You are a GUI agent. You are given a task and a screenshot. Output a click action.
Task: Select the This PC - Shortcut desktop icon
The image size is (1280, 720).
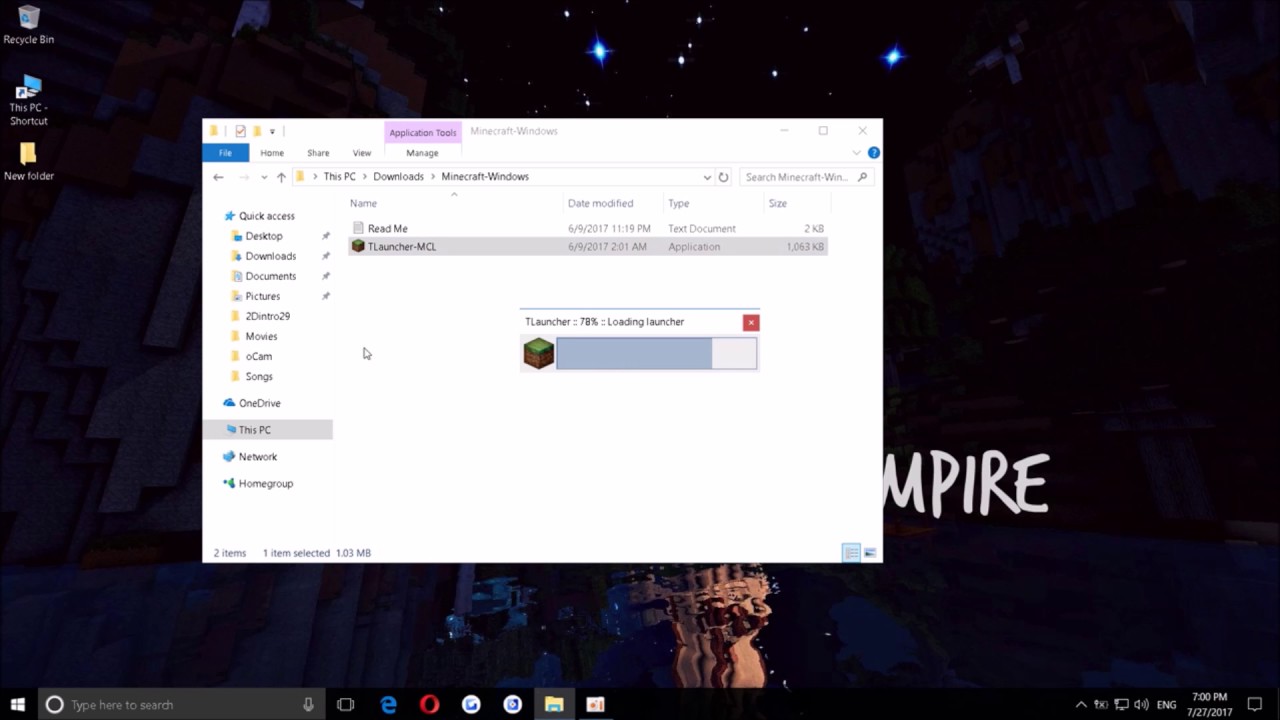29,100
